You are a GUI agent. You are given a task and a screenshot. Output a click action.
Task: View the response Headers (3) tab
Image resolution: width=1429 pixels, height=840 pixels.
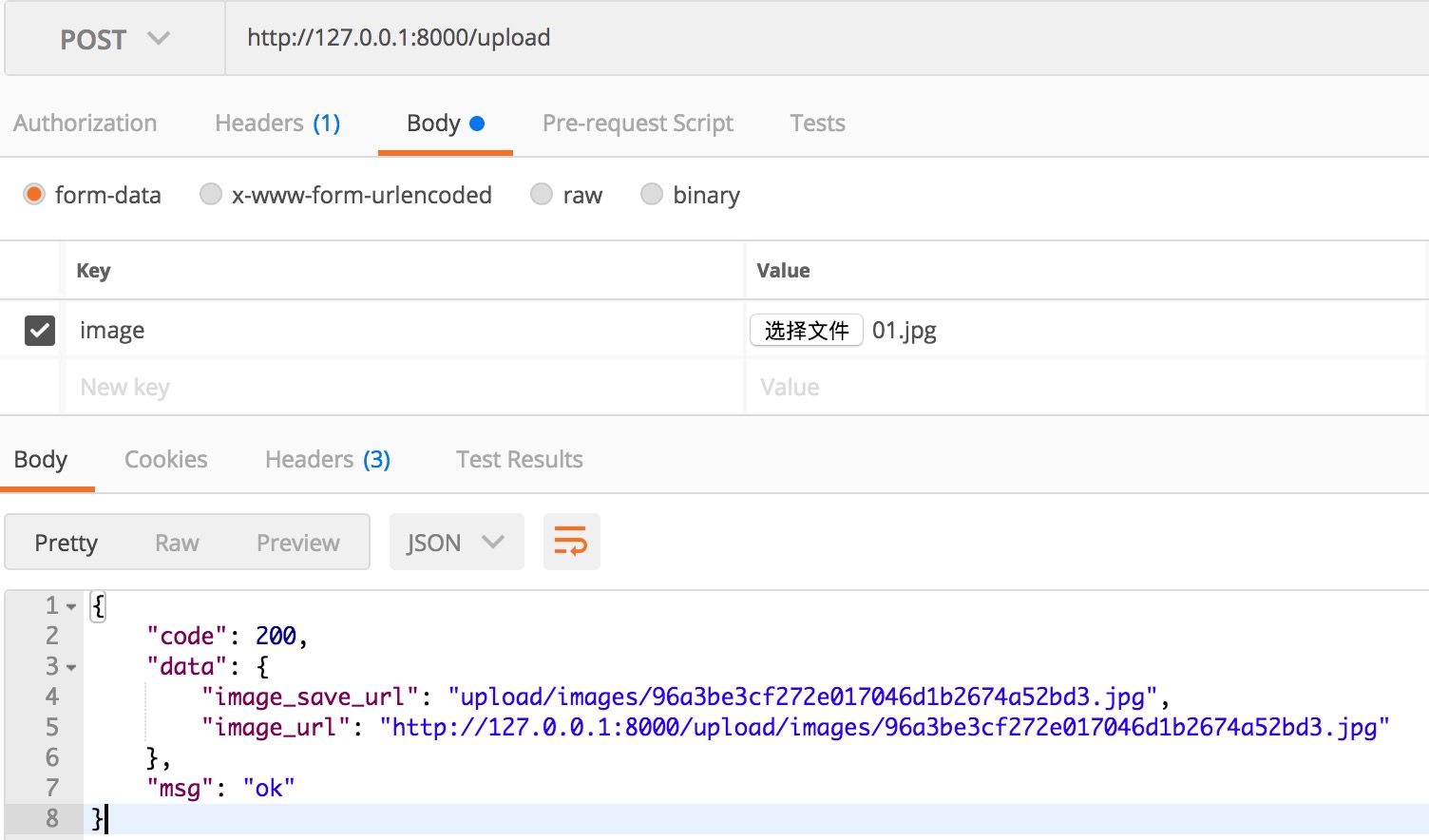coord(328,460)
